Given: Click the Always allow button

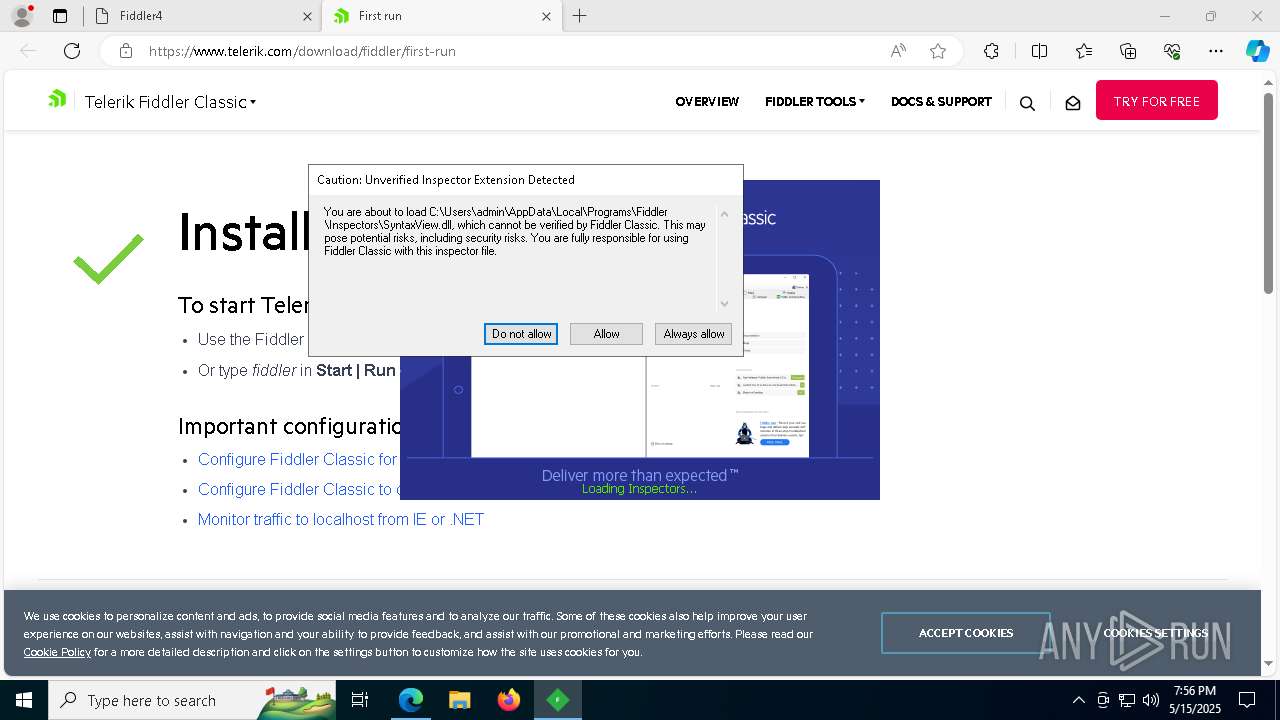Looking at the screenshot, I should tap(694, 334).
